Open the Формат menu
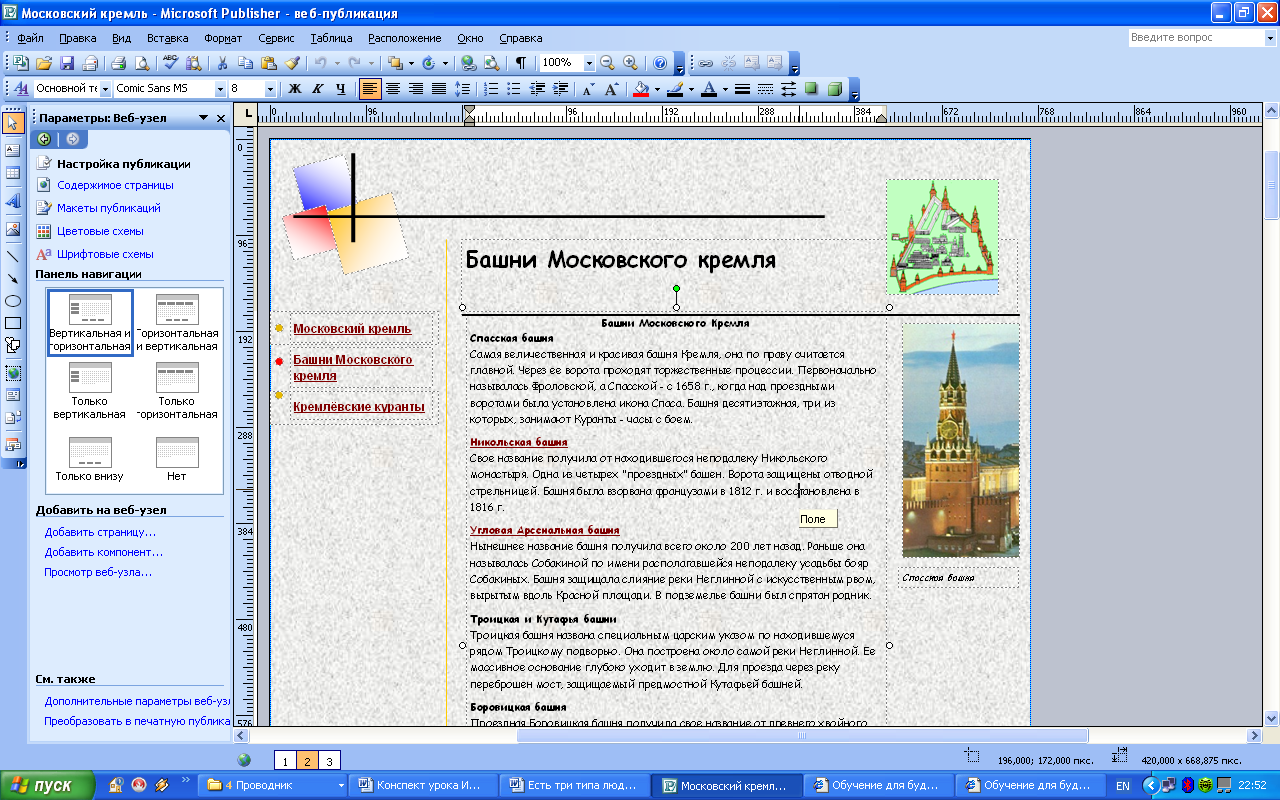1280x800 pixels. tap(223, 38)
